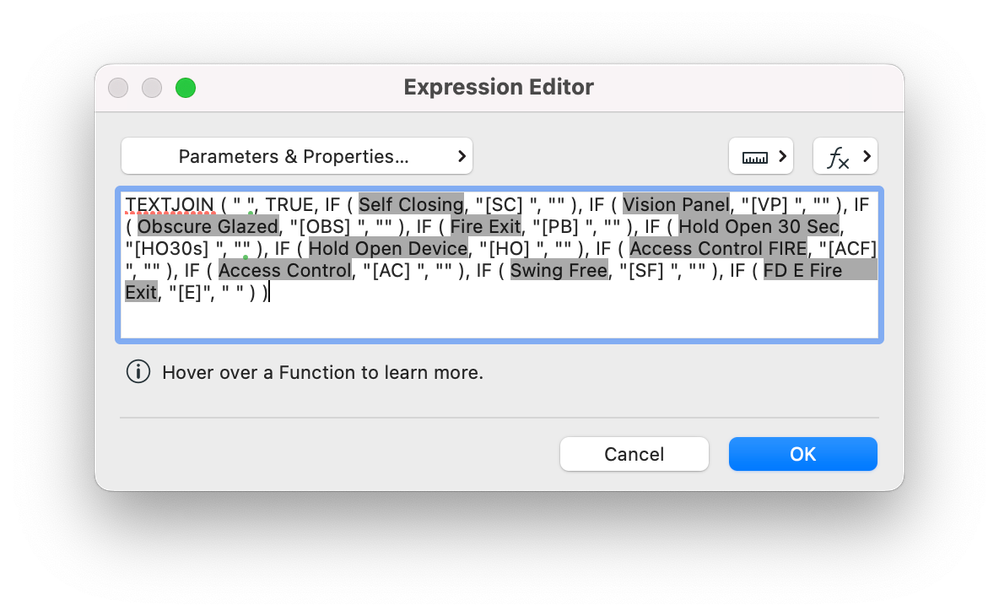Close the Expression Editor with the red button
The width and height of the screenshot is (999, 616).
click(x=118, y=88)
